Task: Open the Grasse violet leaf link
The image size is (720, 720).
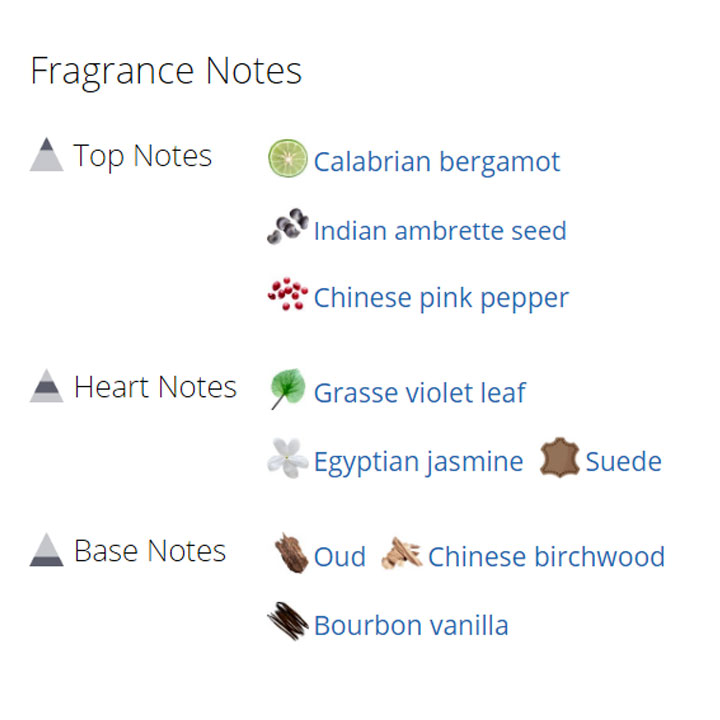Action: pos(420,393)
